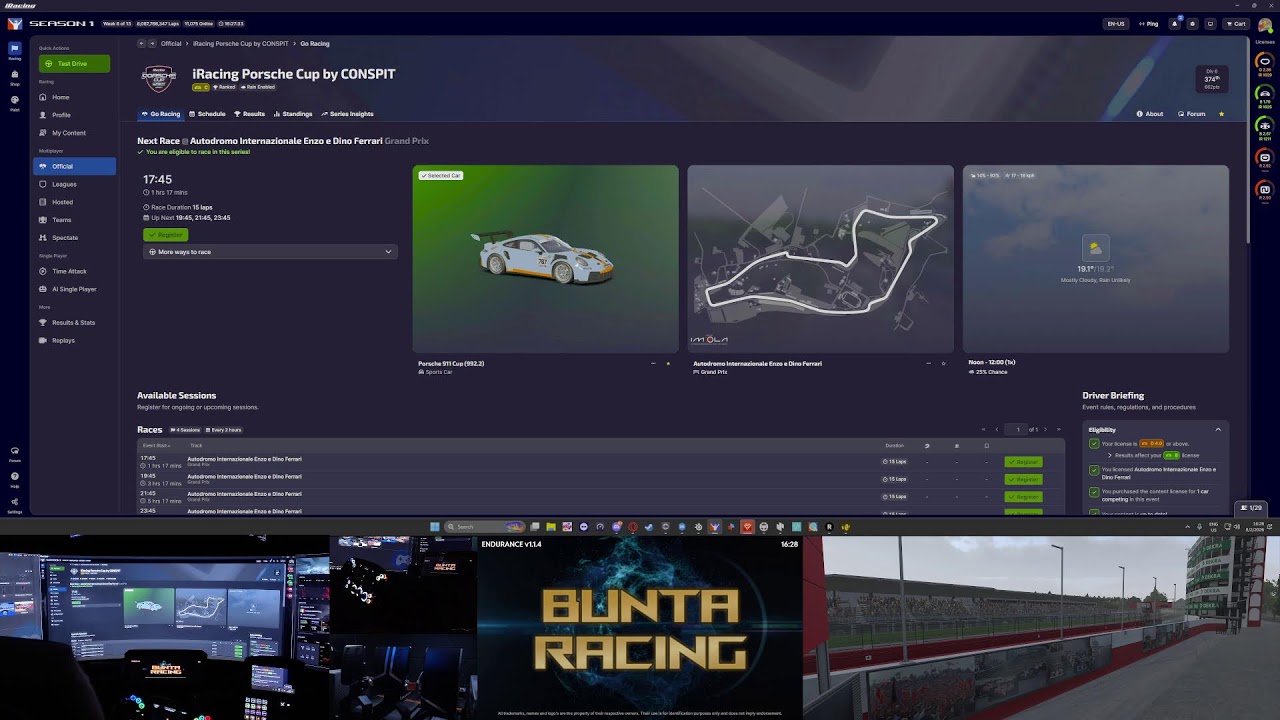Favorite the Porsche 911 Cup car star
The image size is (1280, 720).
pyautogui.click(x=668, y=363)
